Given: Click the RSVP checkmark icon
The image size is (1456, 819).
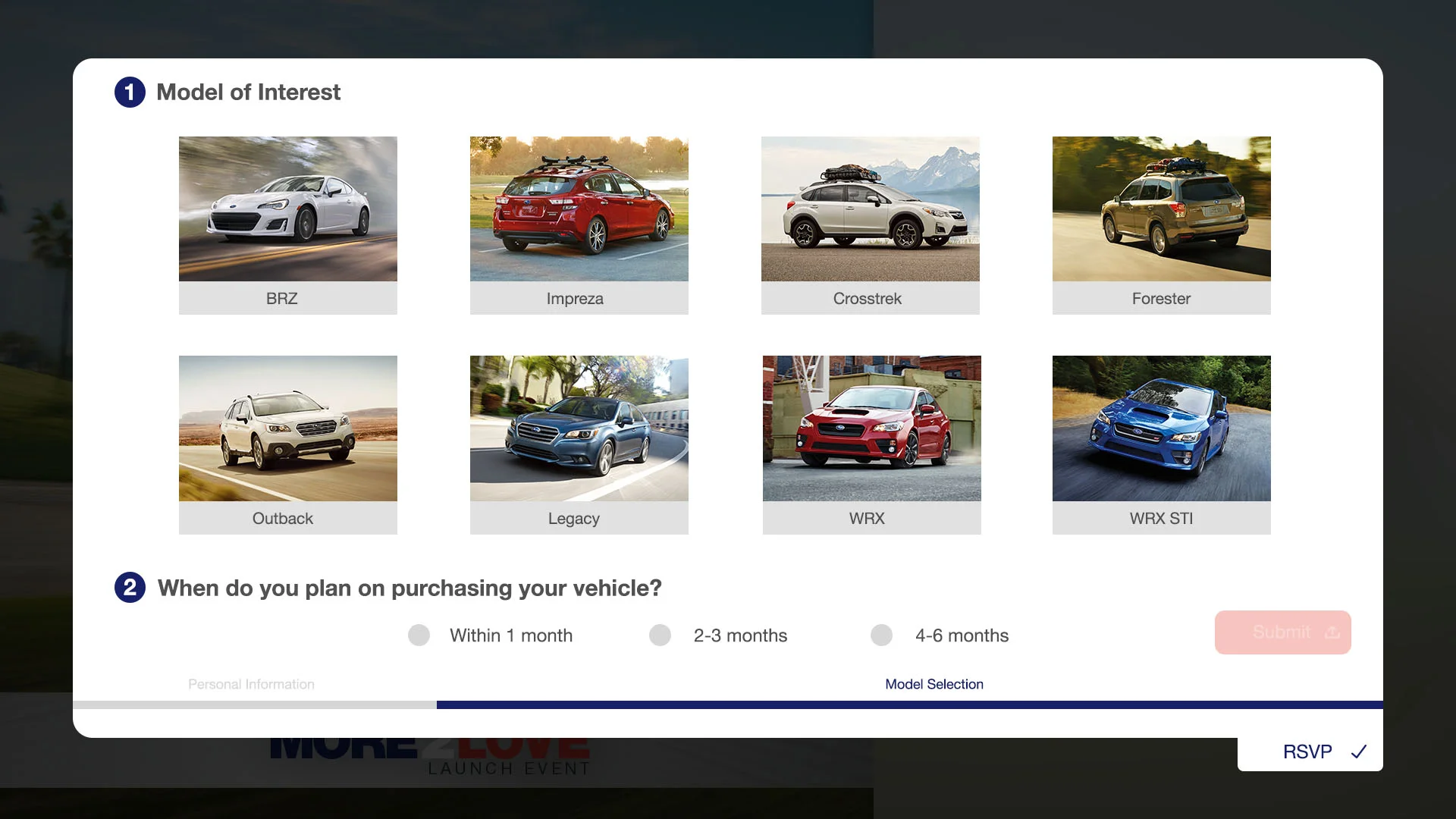Looking at the screenshot, I should pos(1358,752).
